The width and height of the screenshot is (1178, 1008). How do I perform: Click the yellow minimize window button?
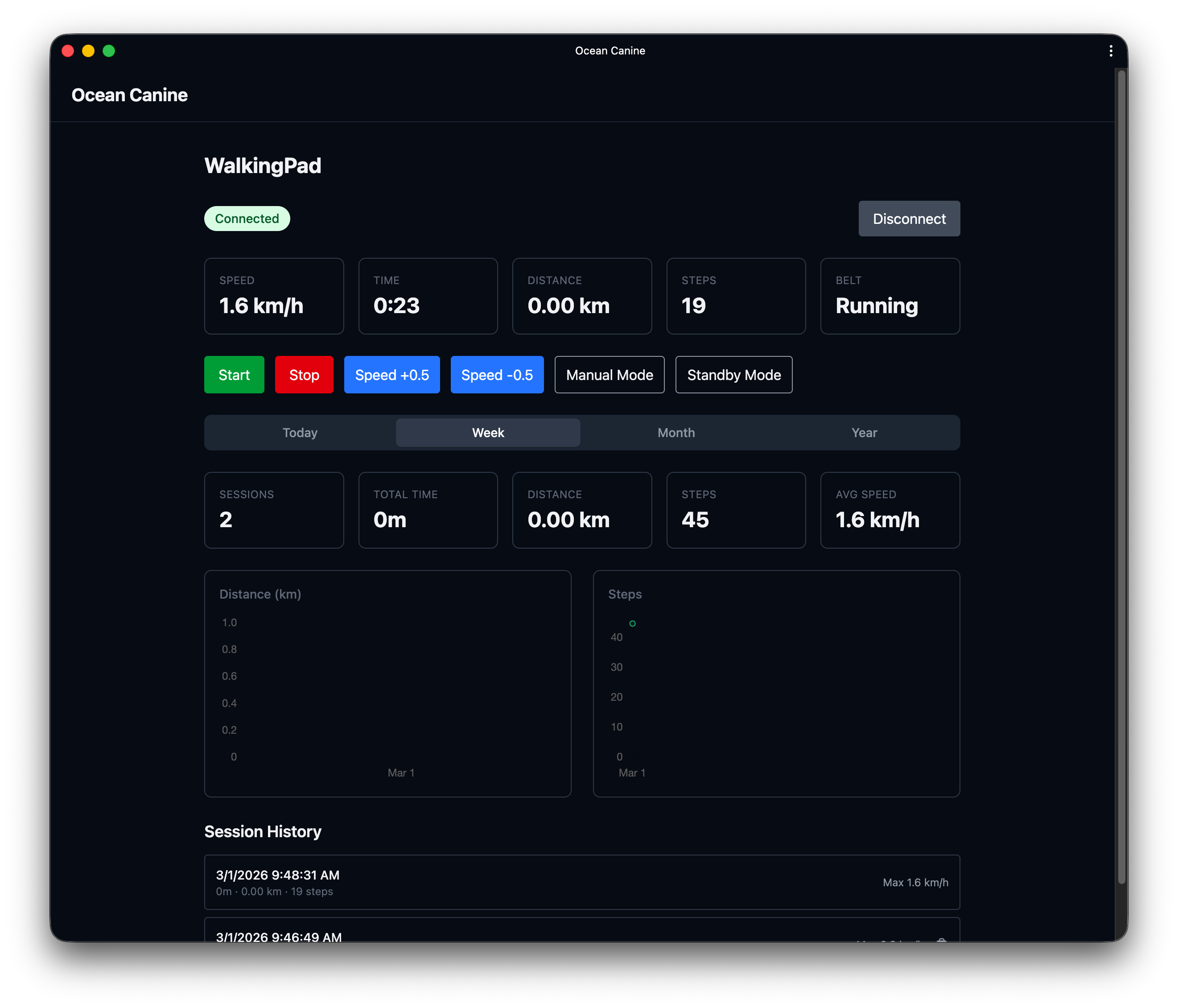tap(88, 51)
